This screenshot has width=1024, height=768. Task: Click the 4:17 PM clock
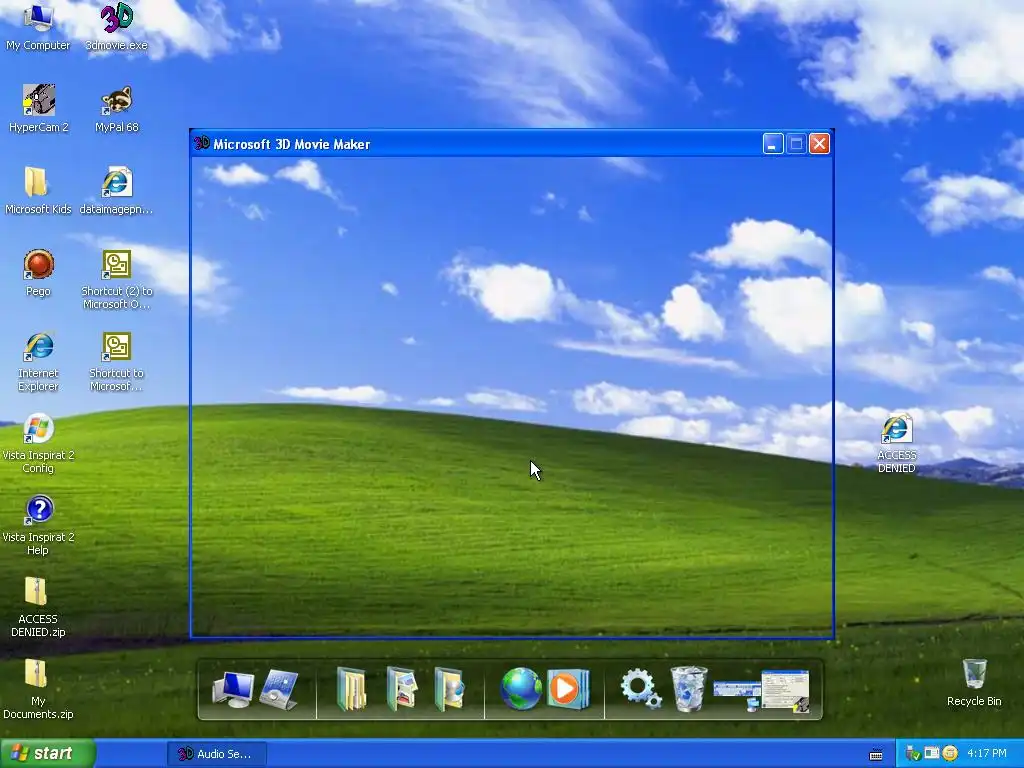[x=987, y=754]
